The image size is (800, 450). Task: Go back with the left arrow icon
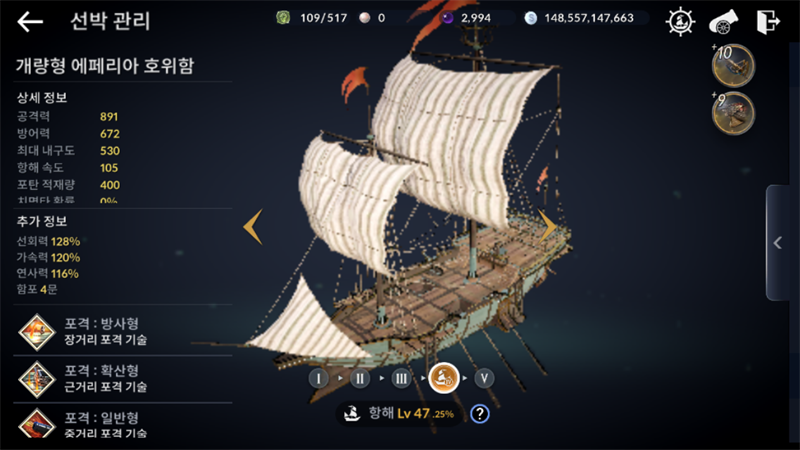(x=30, y=21)
